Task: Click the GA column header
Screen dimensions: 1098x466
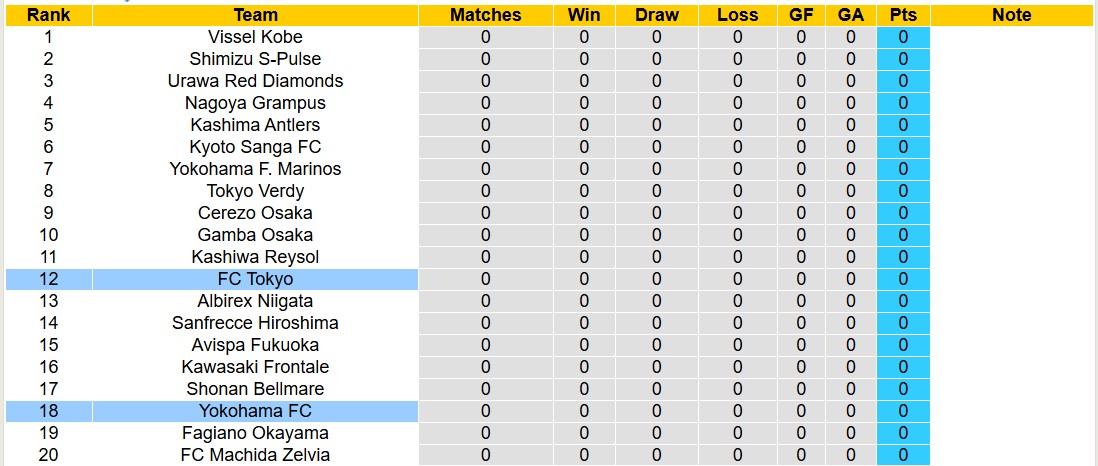Action: 851,15
